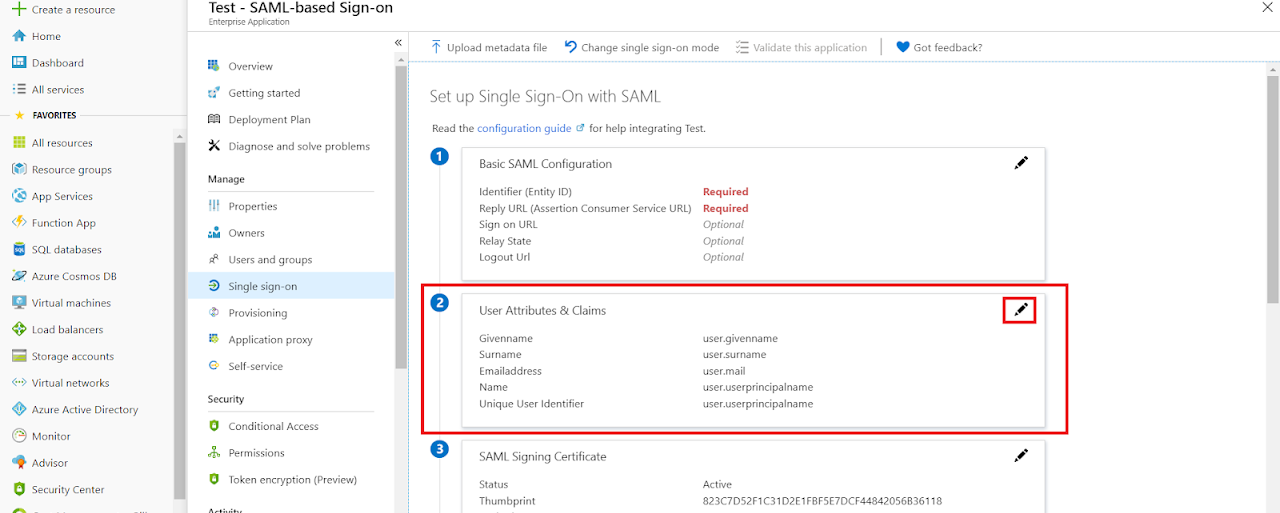Click the Security Center shield icon
The height and width of the screenshot is (513, 1280).
pyautogui.click(x=18, y=489)
